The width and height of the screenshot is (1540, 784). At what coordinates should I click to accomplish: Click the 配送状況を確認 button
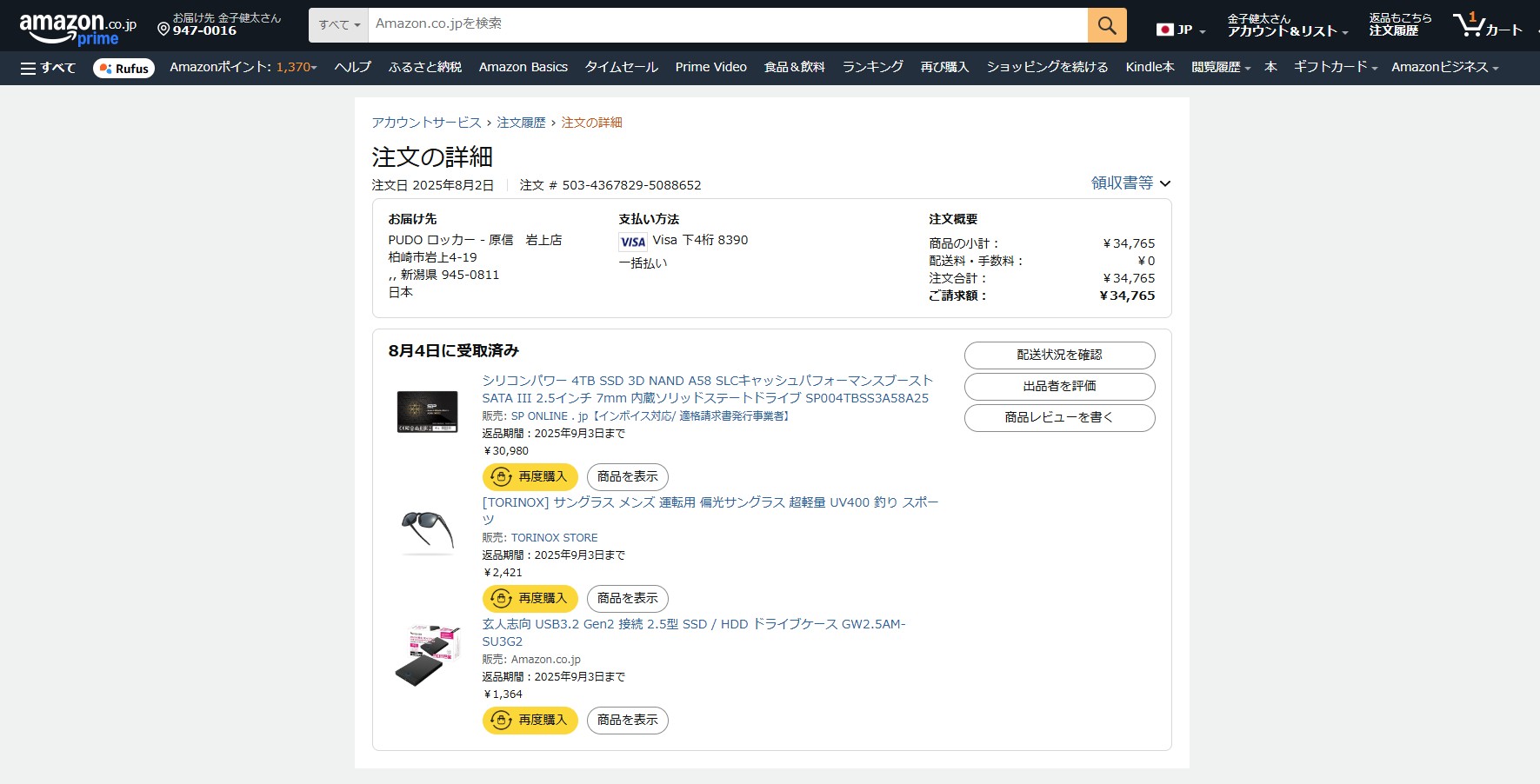(x=1059, y=355)
